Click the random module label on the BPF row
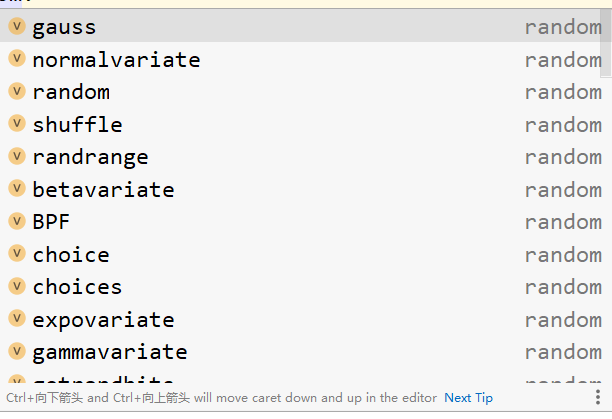Viewport: 612px width, 419px height. (563, 222)
